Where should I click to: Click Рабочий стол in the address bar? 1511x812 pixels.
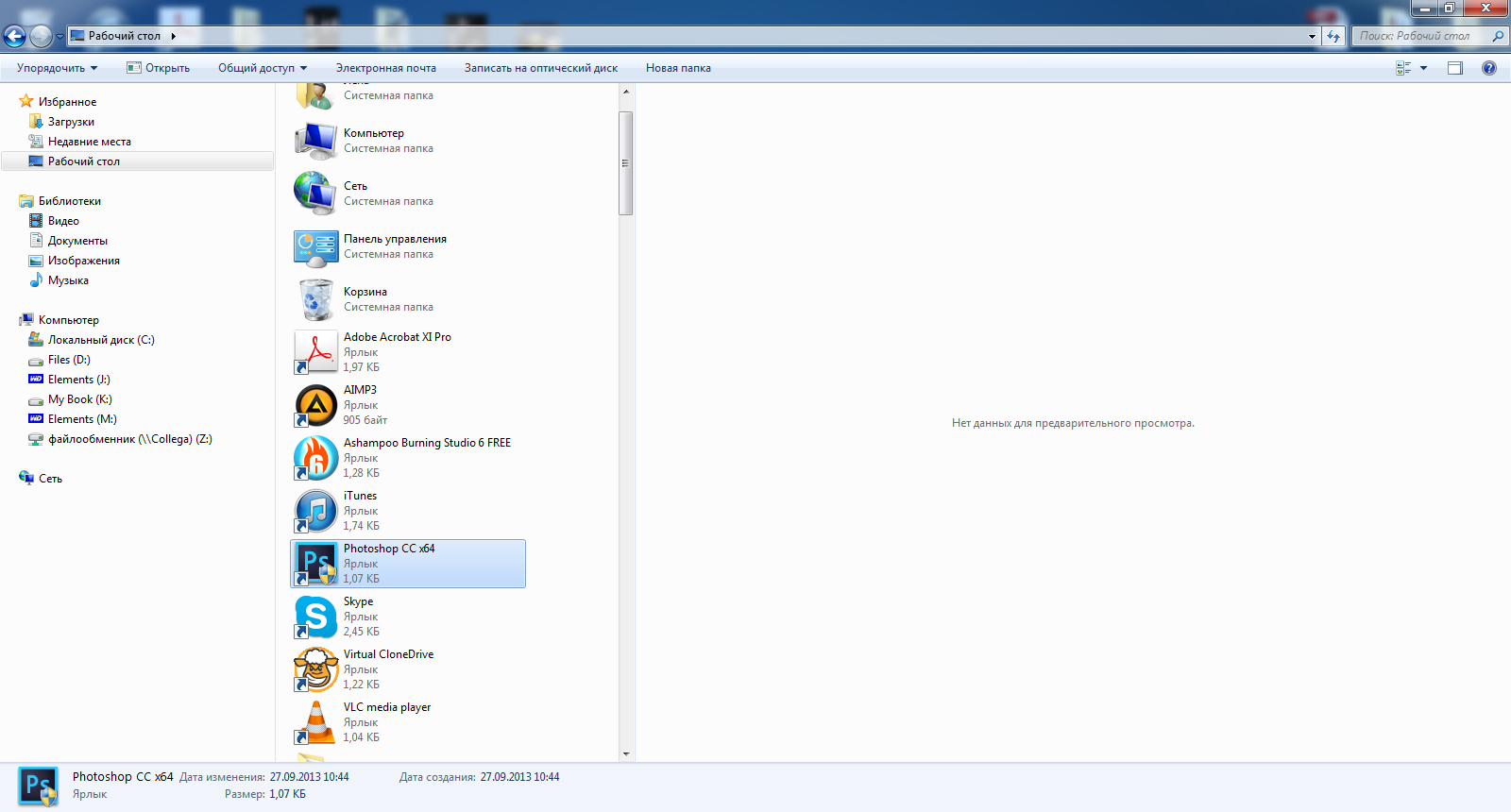(x=125, y=36)
